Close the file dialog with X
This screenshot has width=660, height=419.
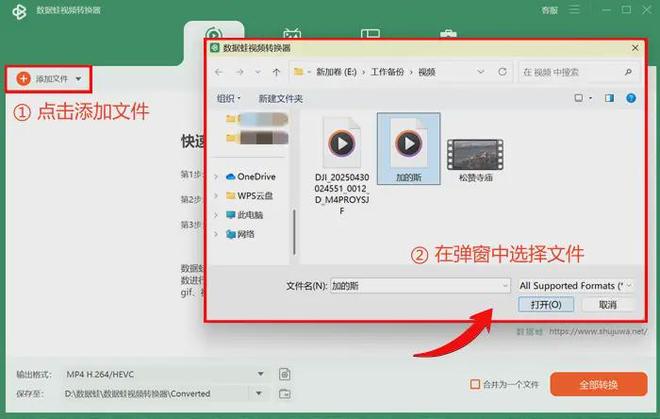pos(635,48)
